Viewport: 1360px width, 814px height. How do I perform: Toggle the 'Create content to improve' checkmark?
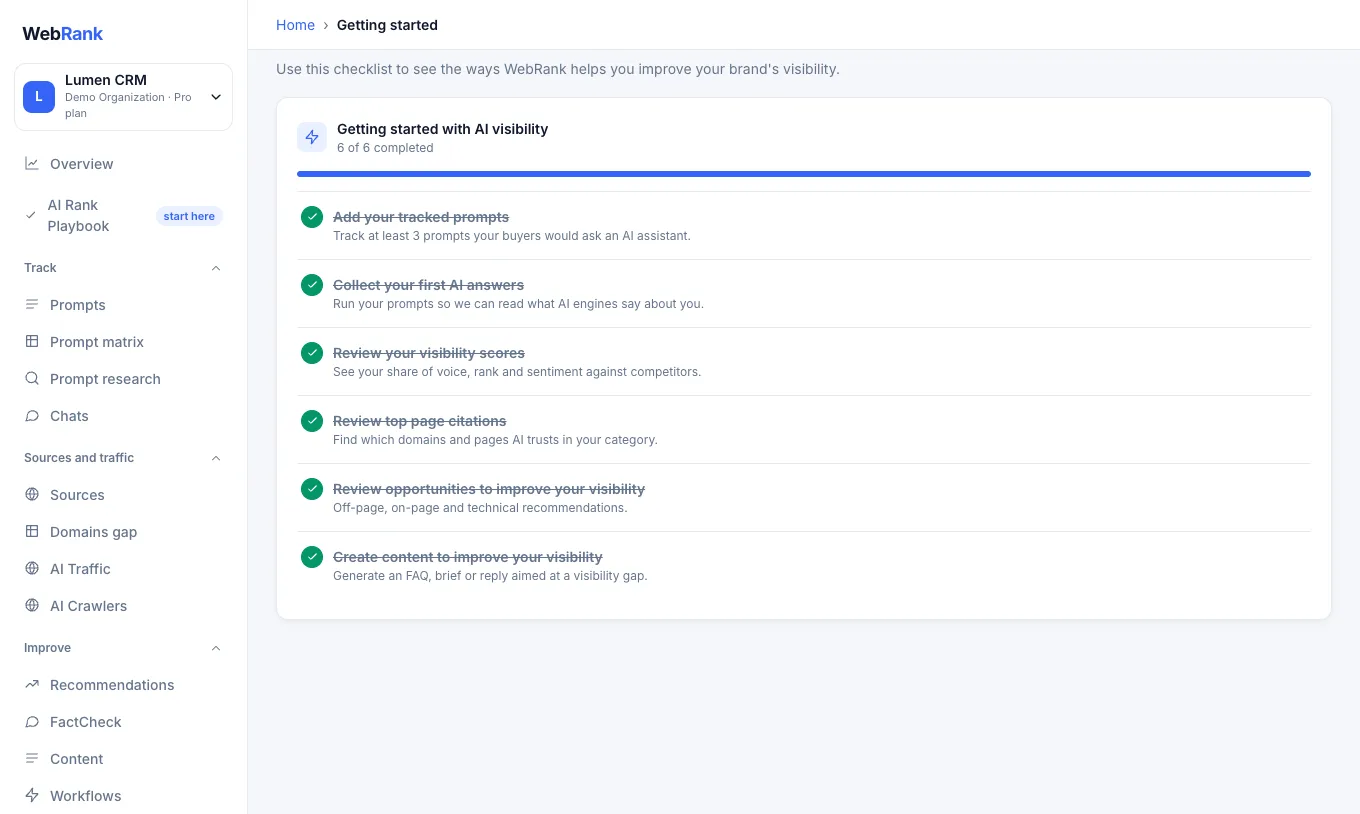pos(312,557)
